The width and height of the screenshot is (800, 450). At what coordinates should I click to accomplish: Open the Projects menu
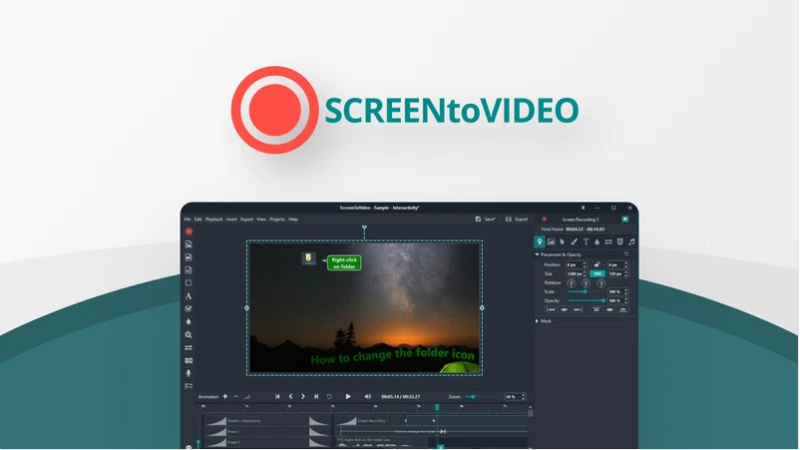[277, 218]
